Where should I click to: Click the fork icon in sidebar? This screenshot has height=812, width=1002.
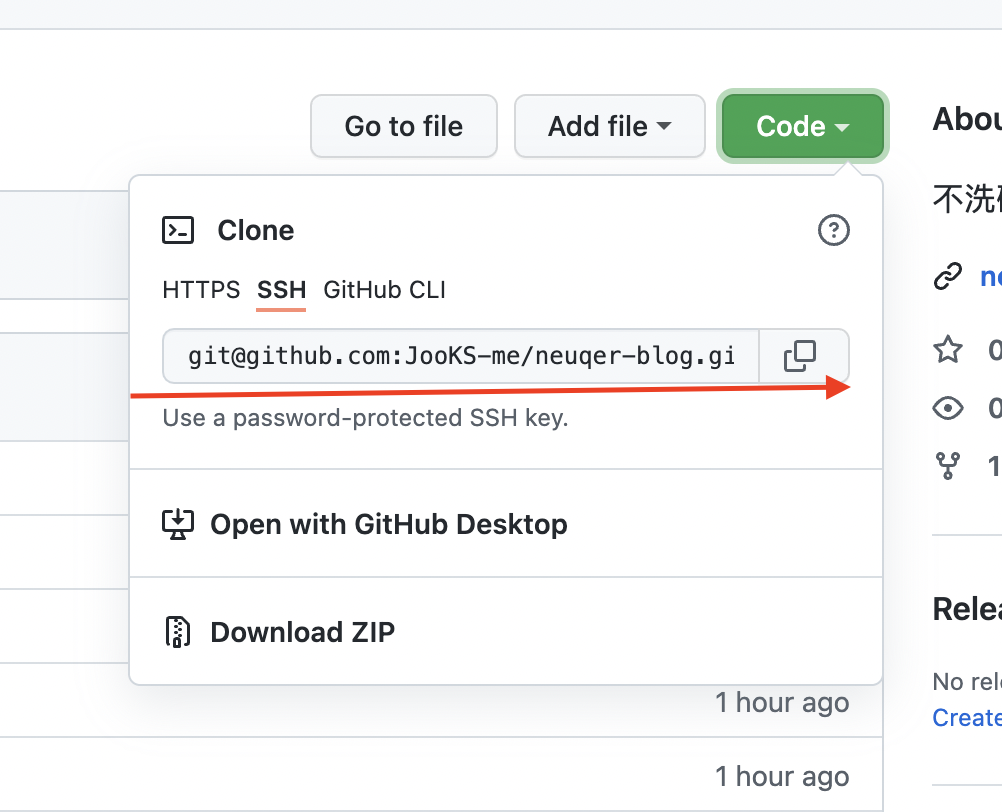pyautogui.click(x=947, y=466)
